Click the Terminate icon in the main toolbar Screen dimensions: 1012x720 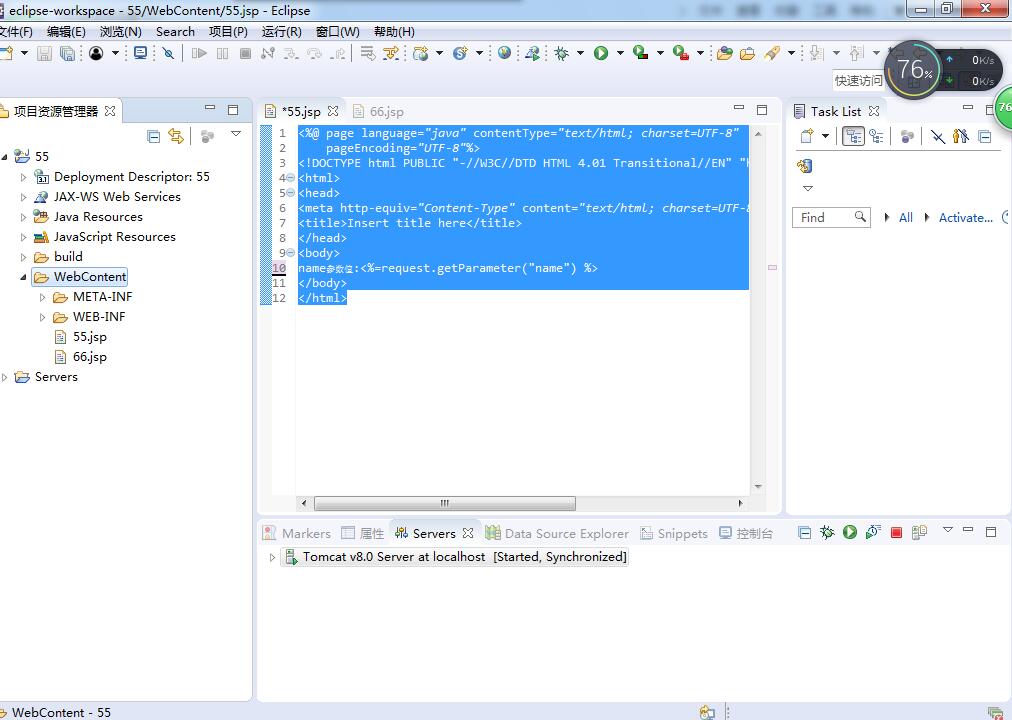(245, 54)
